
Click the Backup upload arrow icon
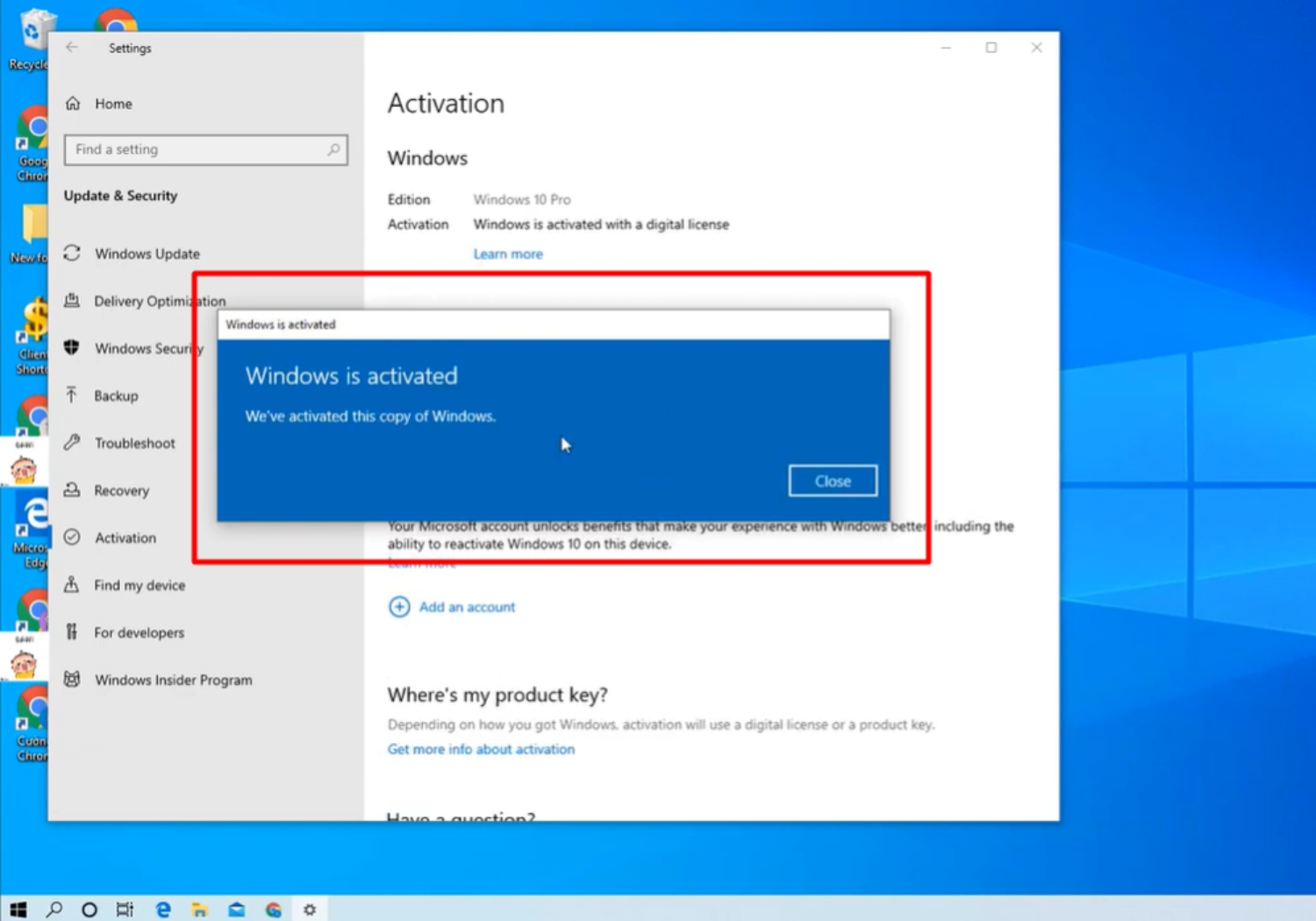72,396
